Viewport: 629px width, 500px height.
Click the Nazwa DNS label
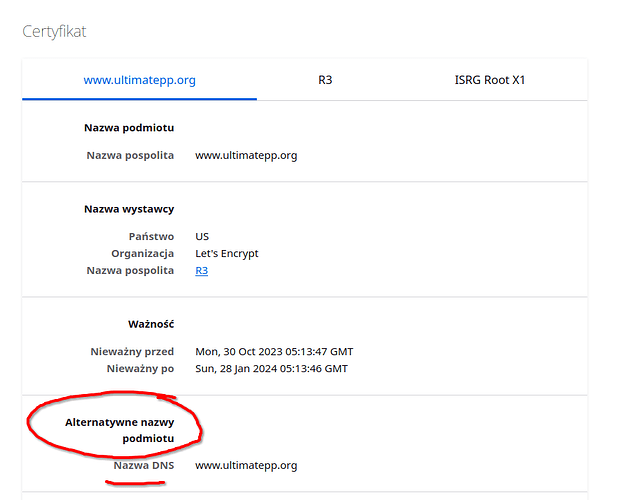tap(144, 465)
